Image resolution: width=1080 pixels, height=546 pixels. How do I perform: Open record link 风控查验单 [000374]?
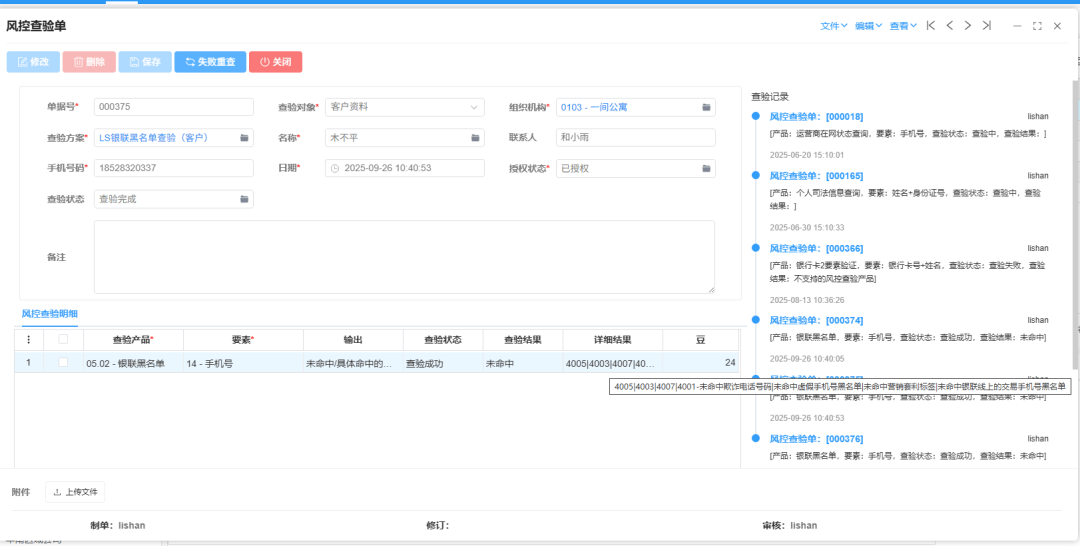(816, 320)
